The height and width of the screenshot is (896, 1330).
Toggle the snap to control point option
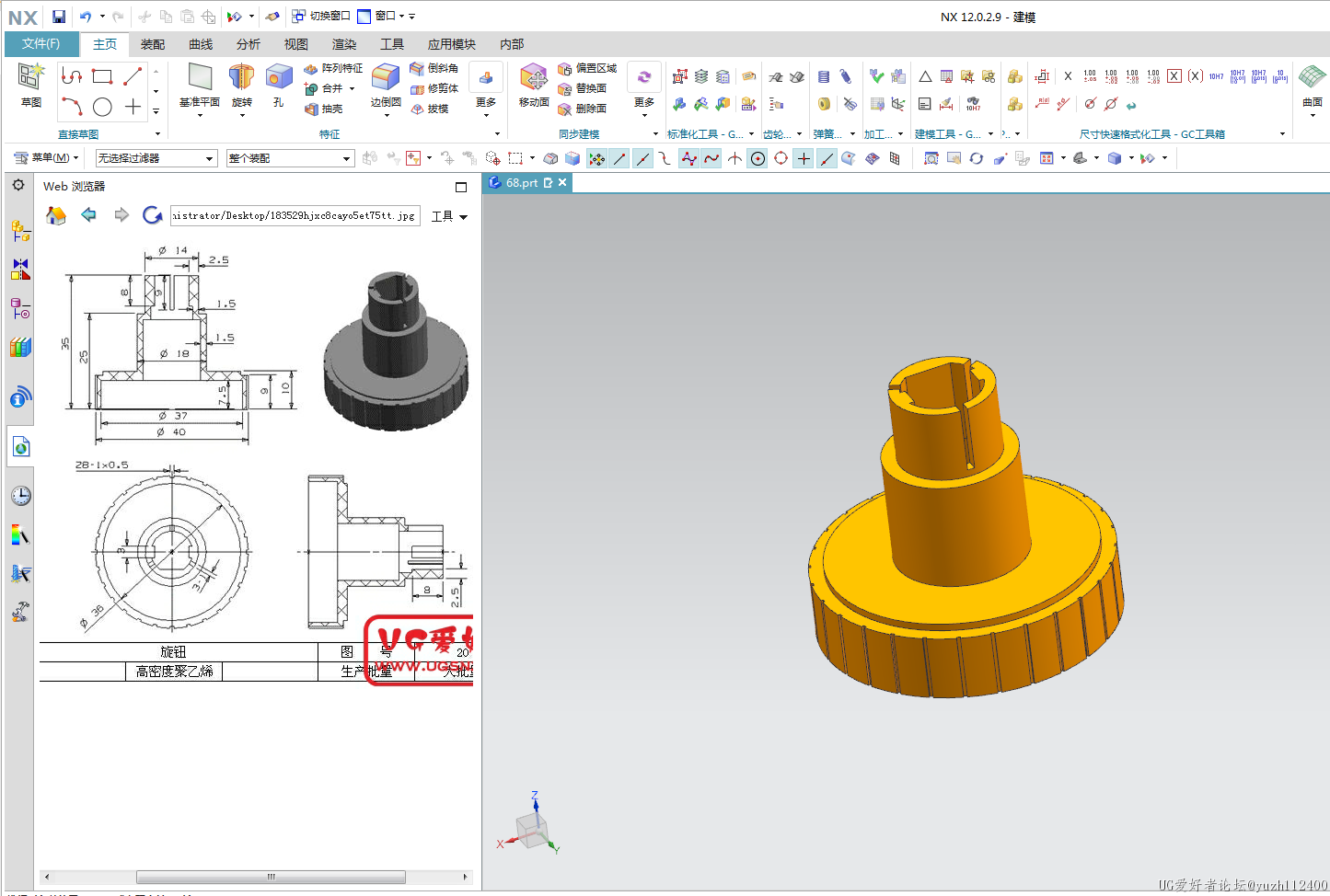coord(665,158)
